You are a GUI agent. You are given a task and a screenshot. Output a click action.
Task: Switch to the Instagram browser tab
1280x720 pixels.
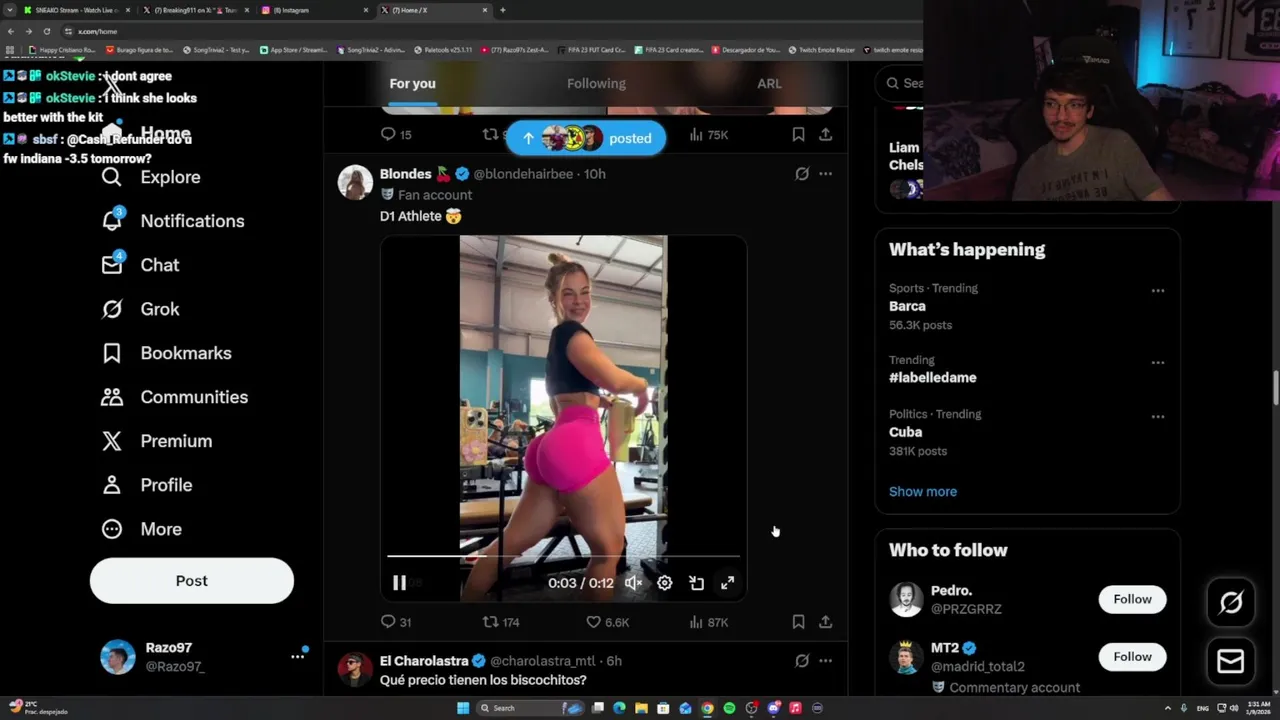313,10
